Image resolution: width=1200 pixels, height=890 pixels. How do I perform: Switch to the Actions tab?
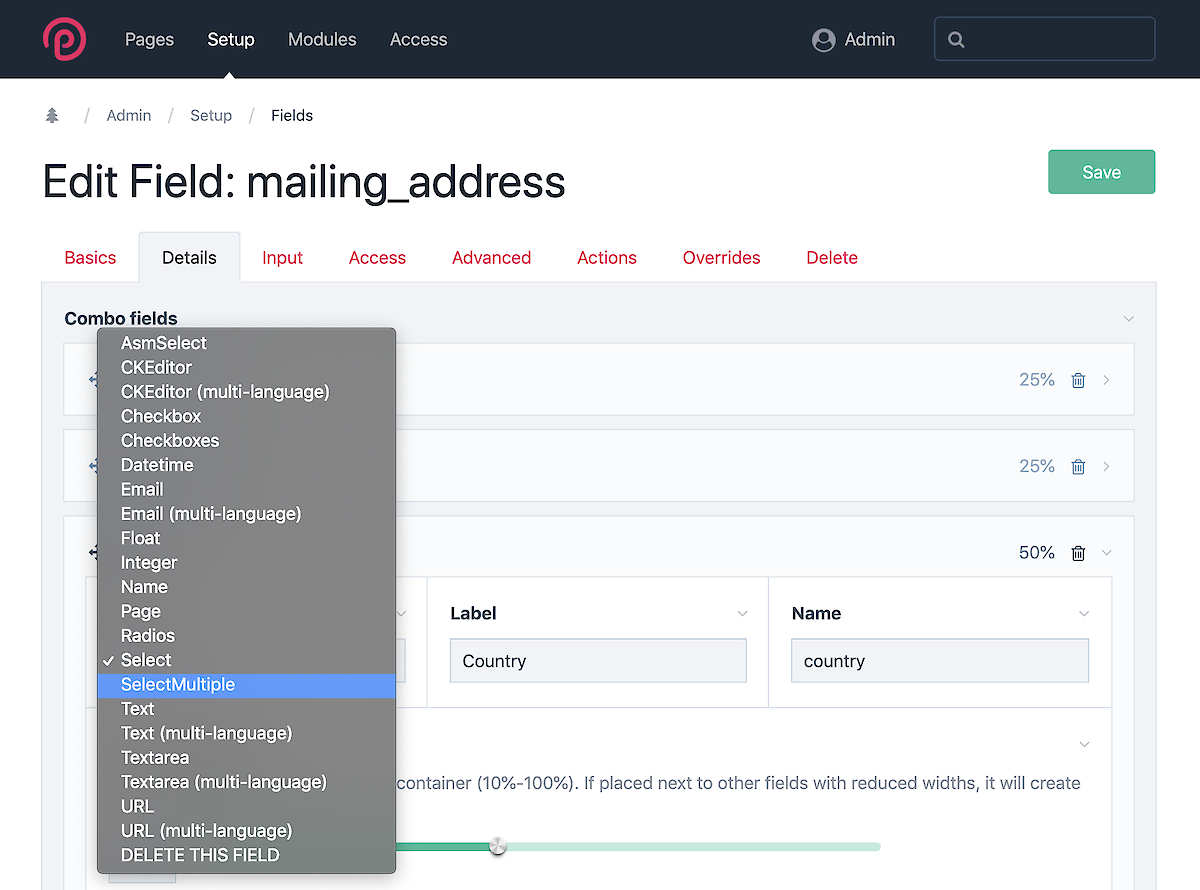coord(607,257)
